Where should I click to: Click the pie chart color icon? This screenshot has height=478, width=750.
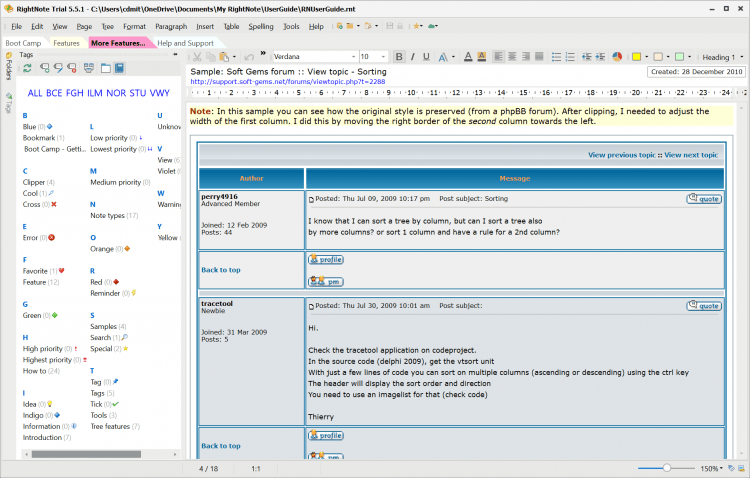pyautogui.click(x=618, y=57)
